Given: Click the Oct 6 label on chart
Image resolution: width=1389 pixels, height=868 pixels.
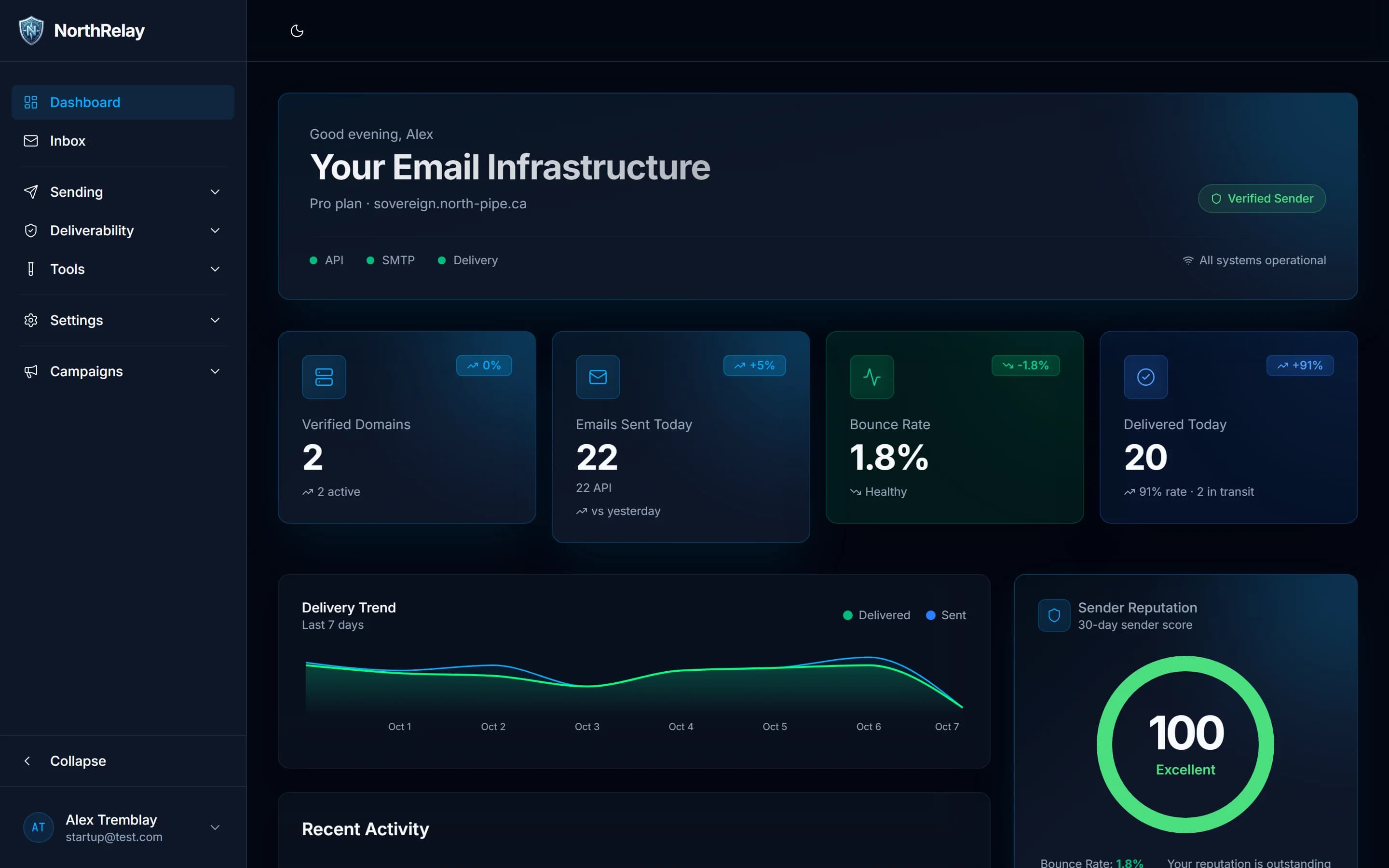Looking at the screenshot, I should [x=869, y=726].
